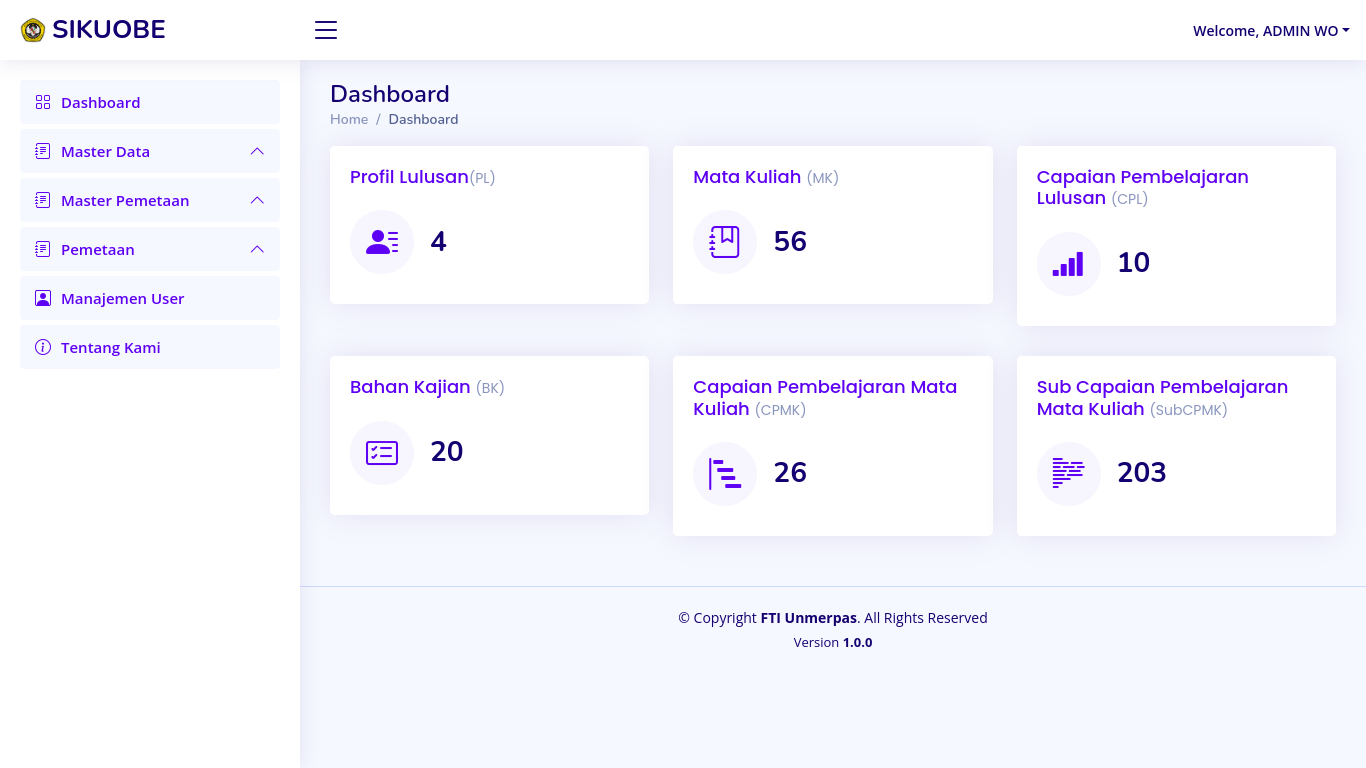Expand the Master Pemetaan chevron
The image size is (1366, 768).
coord(257,200)
